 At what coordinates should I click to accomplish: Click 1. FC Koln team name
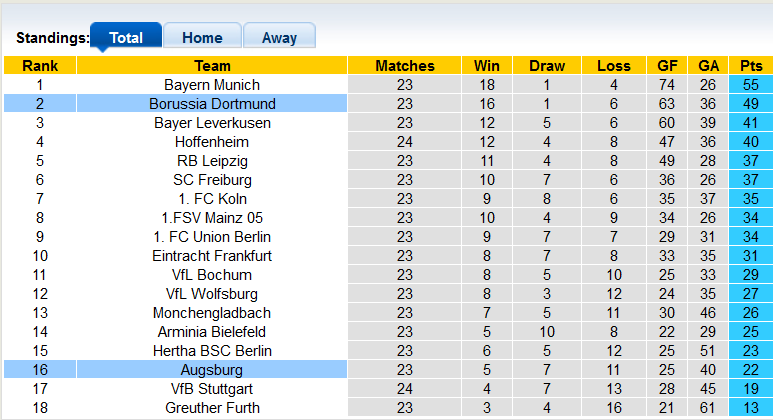212,199
